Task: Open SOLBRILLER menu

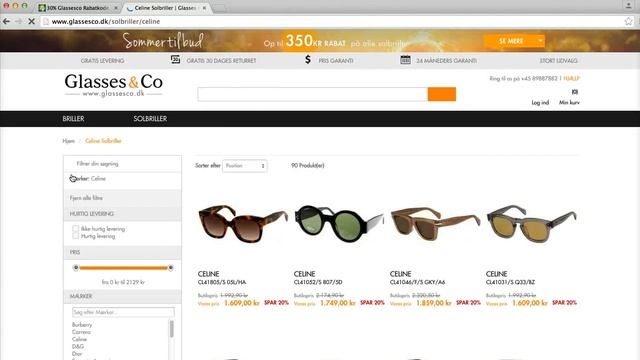Action: tap(150, 119)
